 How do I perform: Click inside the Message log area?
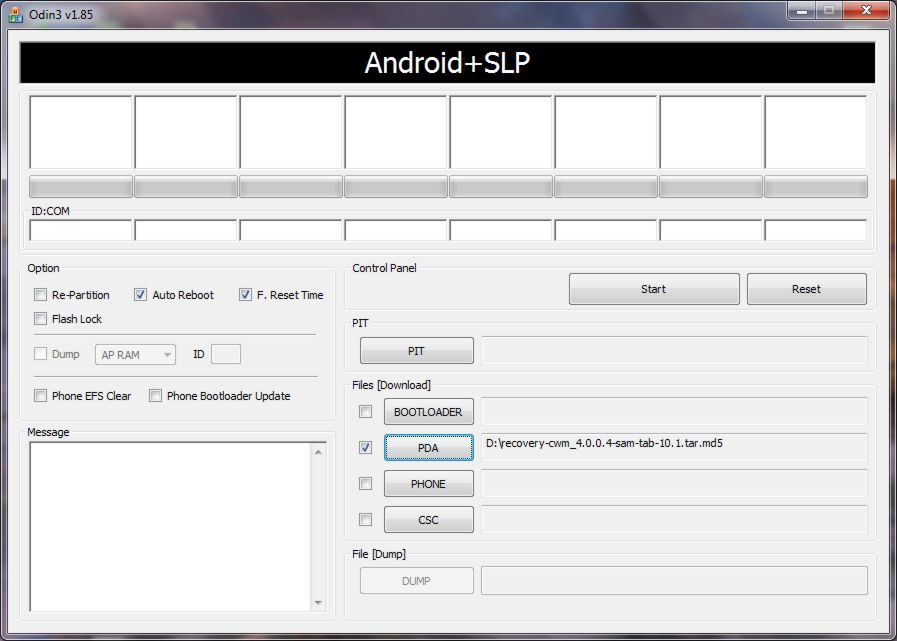click(170, 527)
